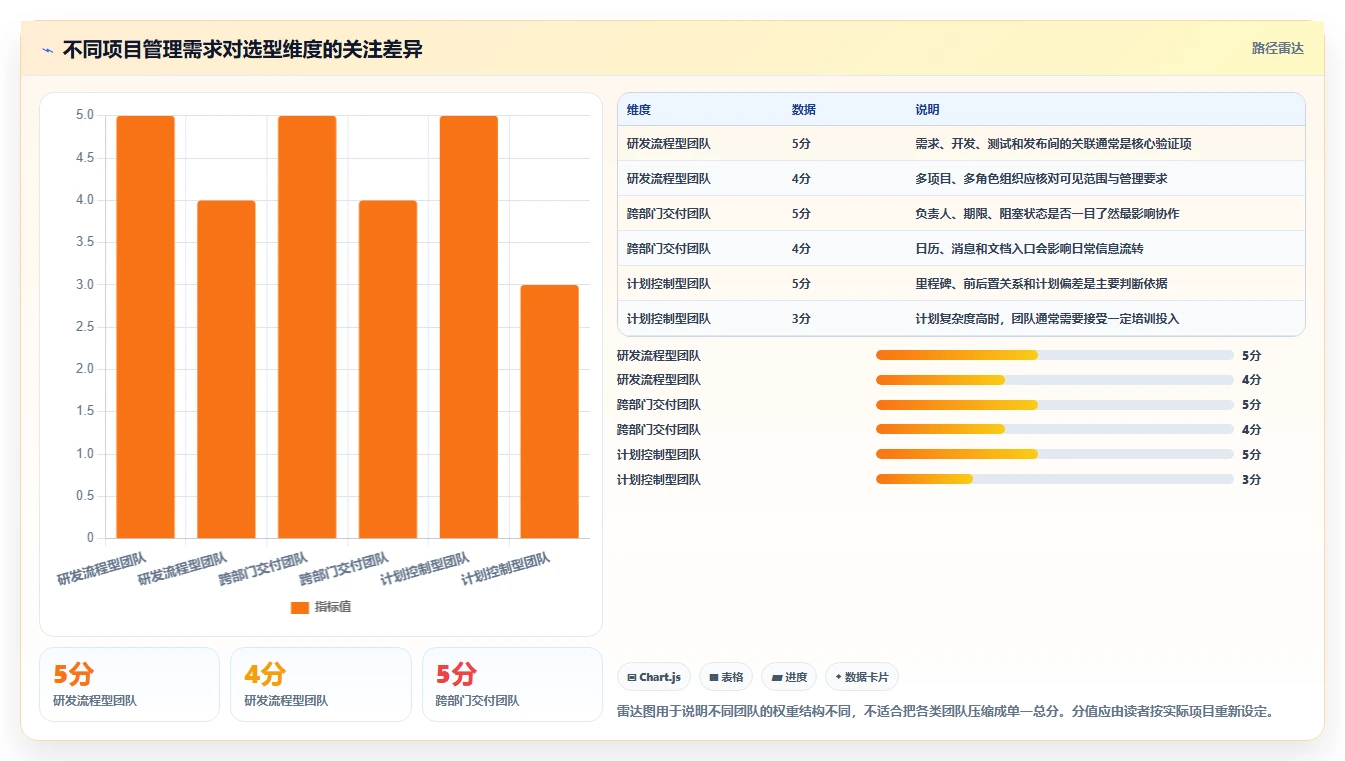Screen dimensions: 1345x761
Task: Click the 跨部门交付团队 bar reaching 4.0
Action: (388, 369)
